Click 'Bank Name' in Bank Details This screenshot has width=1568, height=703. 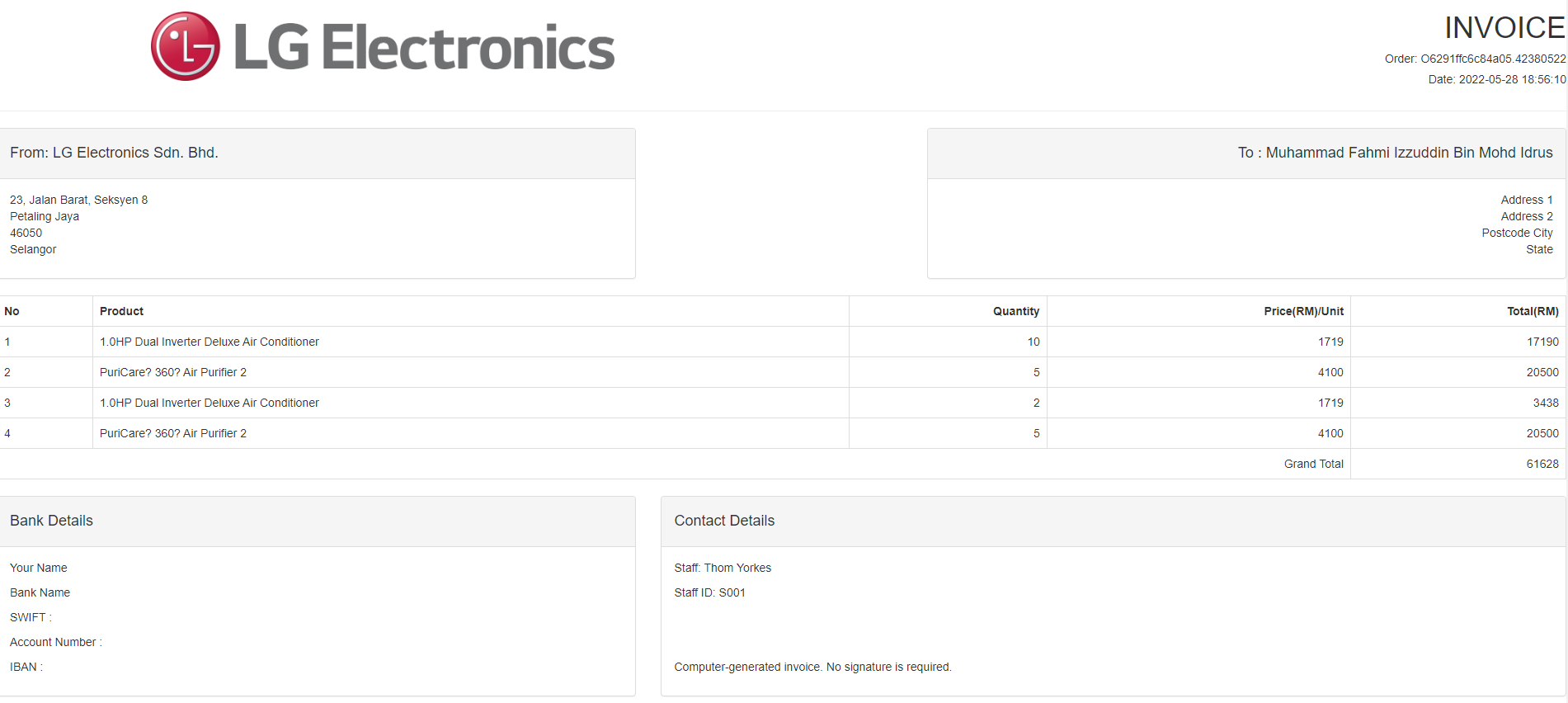point(40,592)
